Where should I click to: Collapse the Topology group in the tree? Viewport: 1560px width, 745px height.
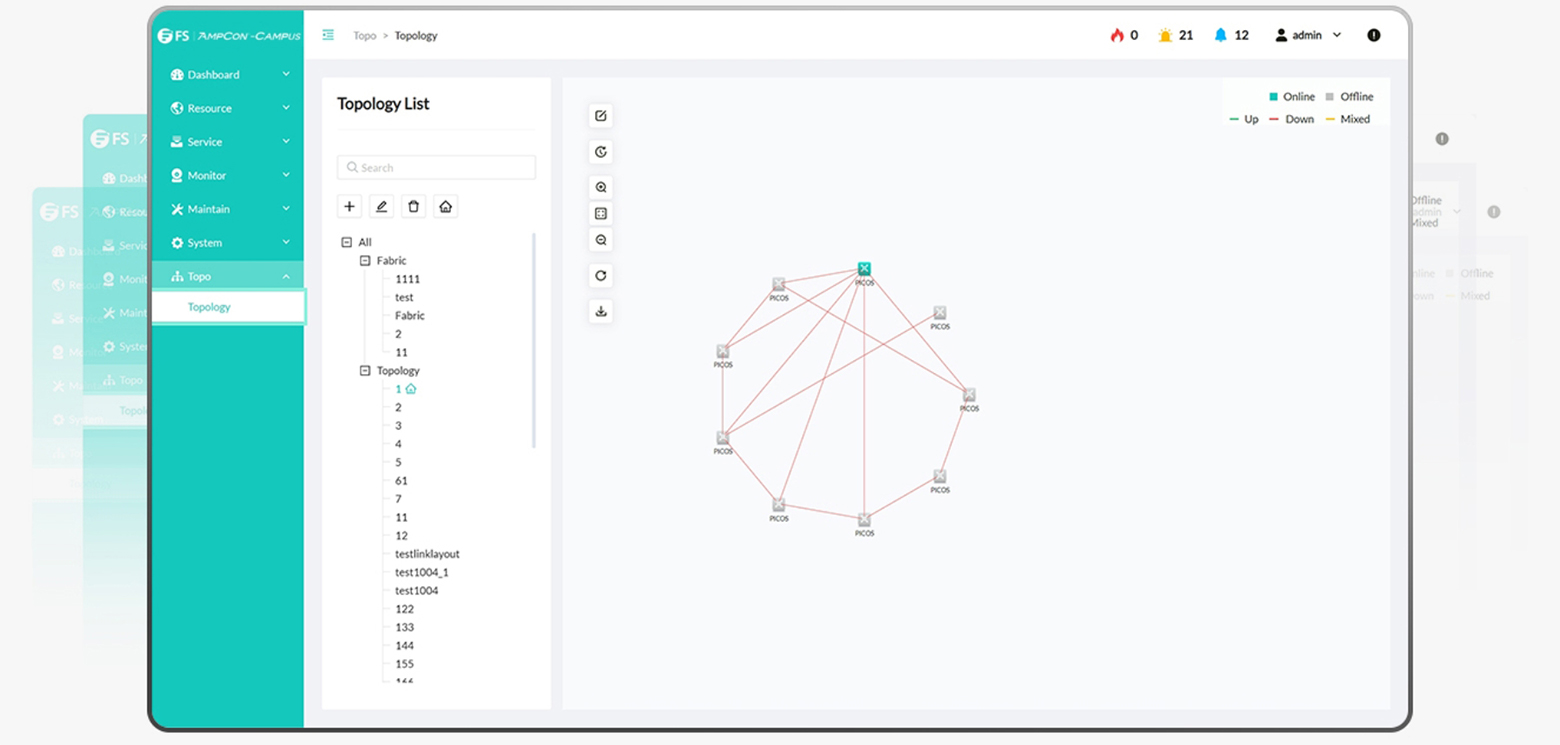click(365, 370)
